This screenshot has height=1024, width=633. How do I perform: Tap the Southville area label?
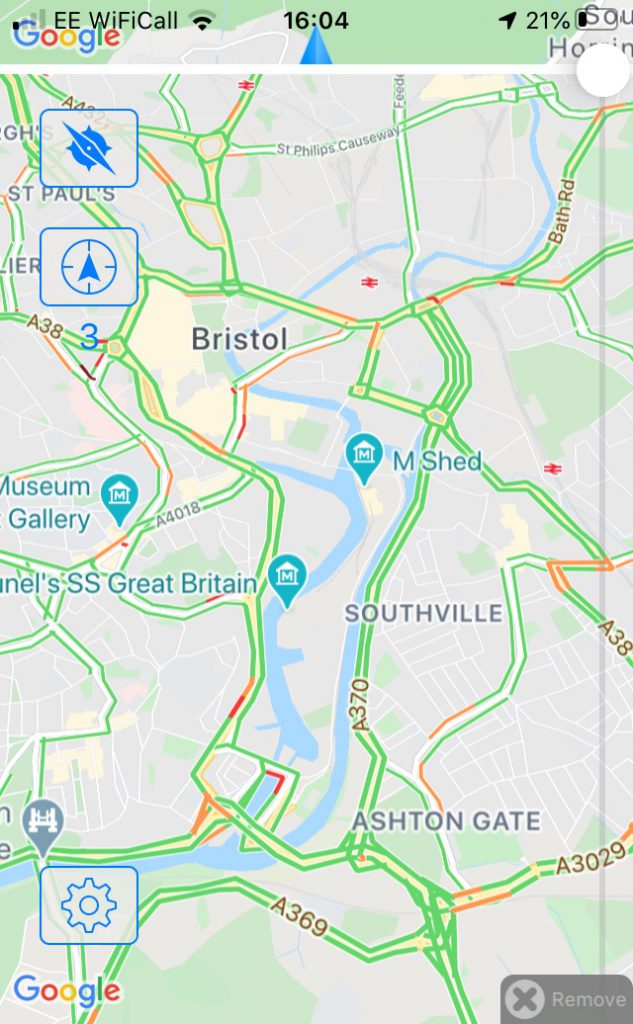pos(424,613)
